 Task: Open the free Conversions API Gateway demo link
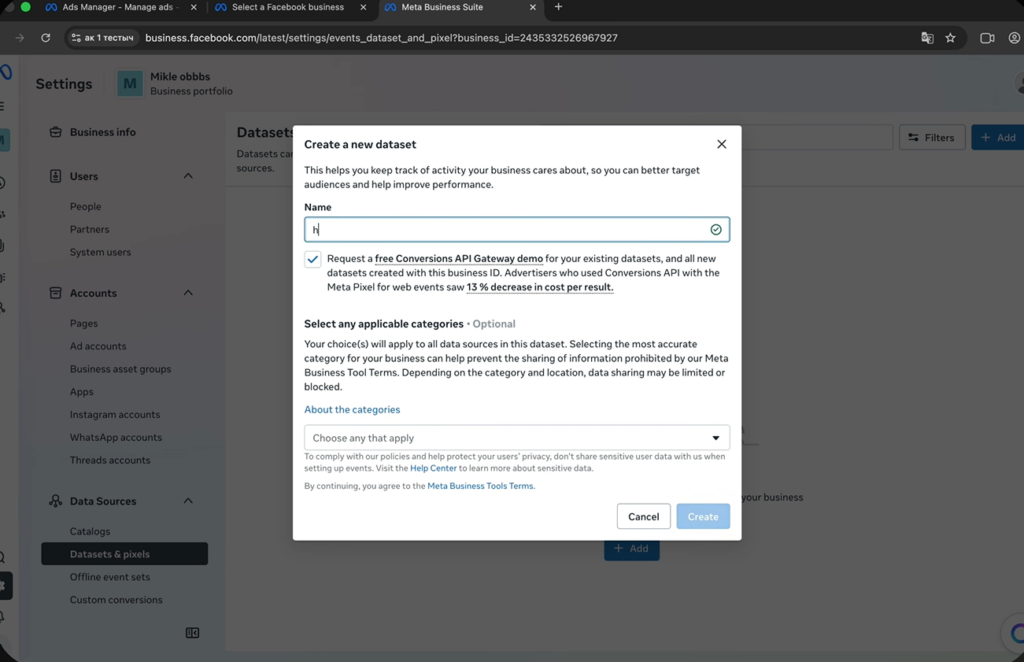click(x=458, y=259)
